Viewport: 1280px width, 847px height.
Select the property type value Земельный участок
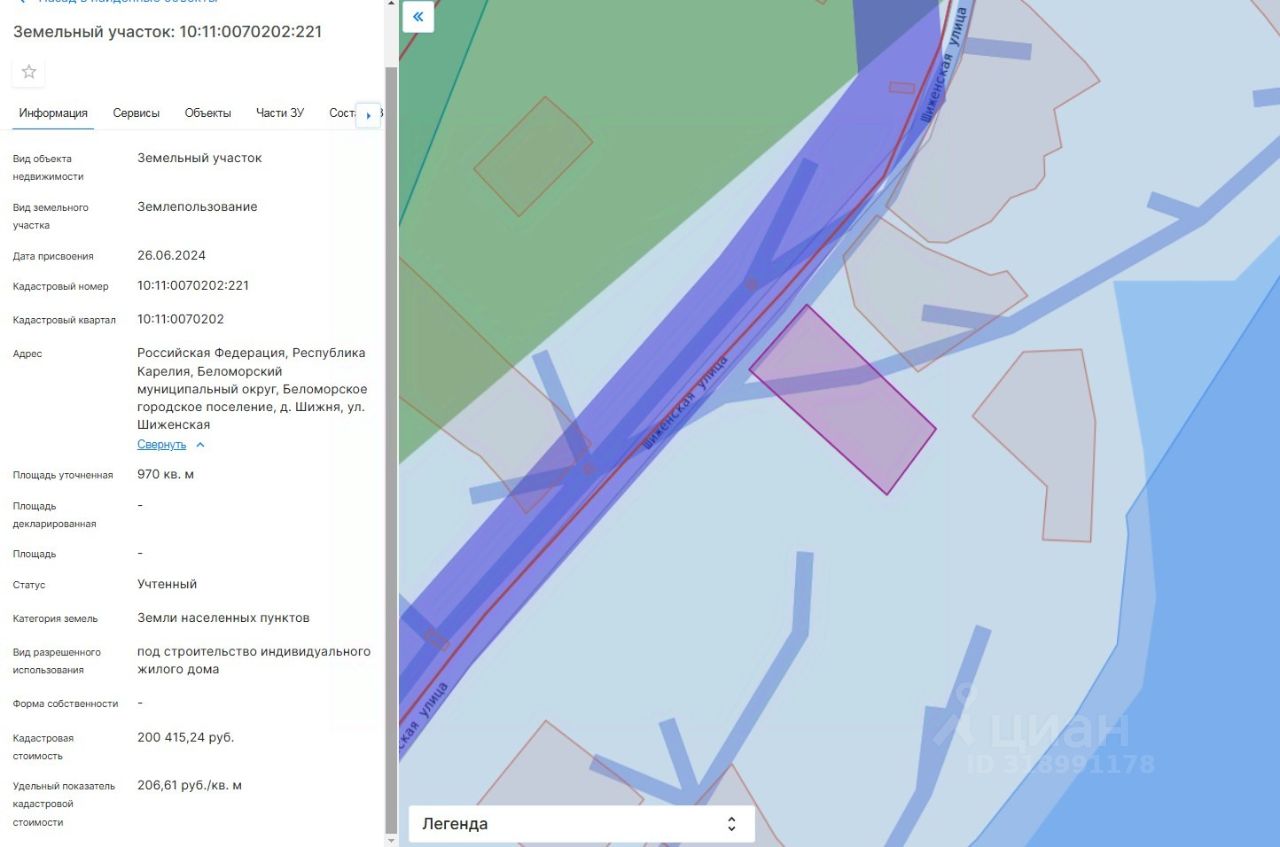(x=200, y=158)
